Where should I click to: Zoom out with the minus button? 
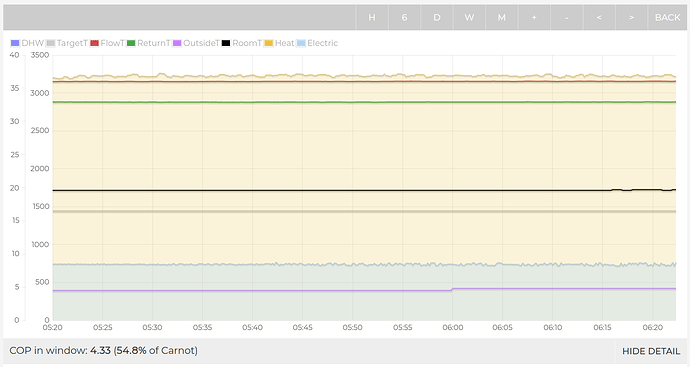coord(567,18)
